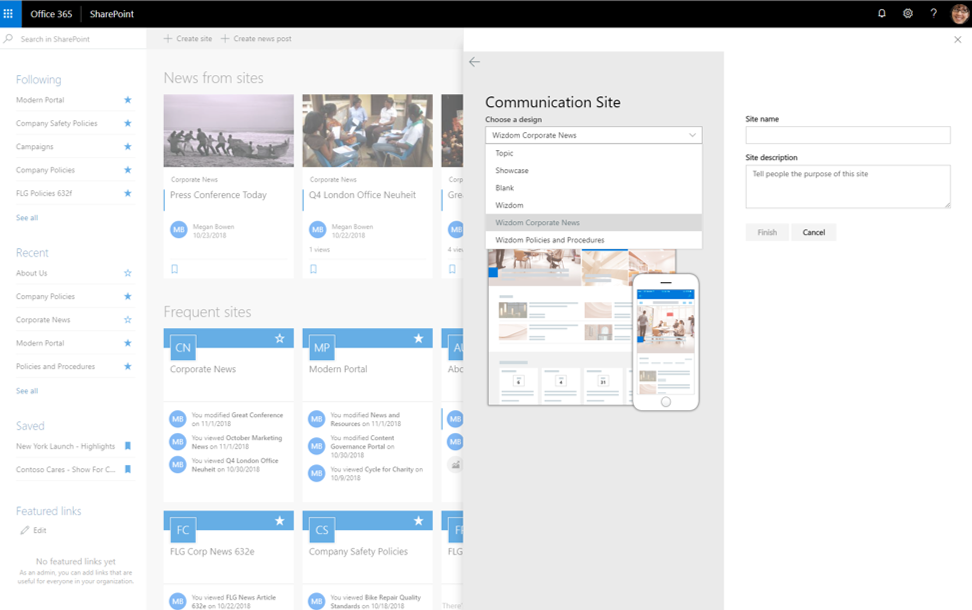
Task: Unsave Contoso Cares bookmark
Action: (128, 469)
